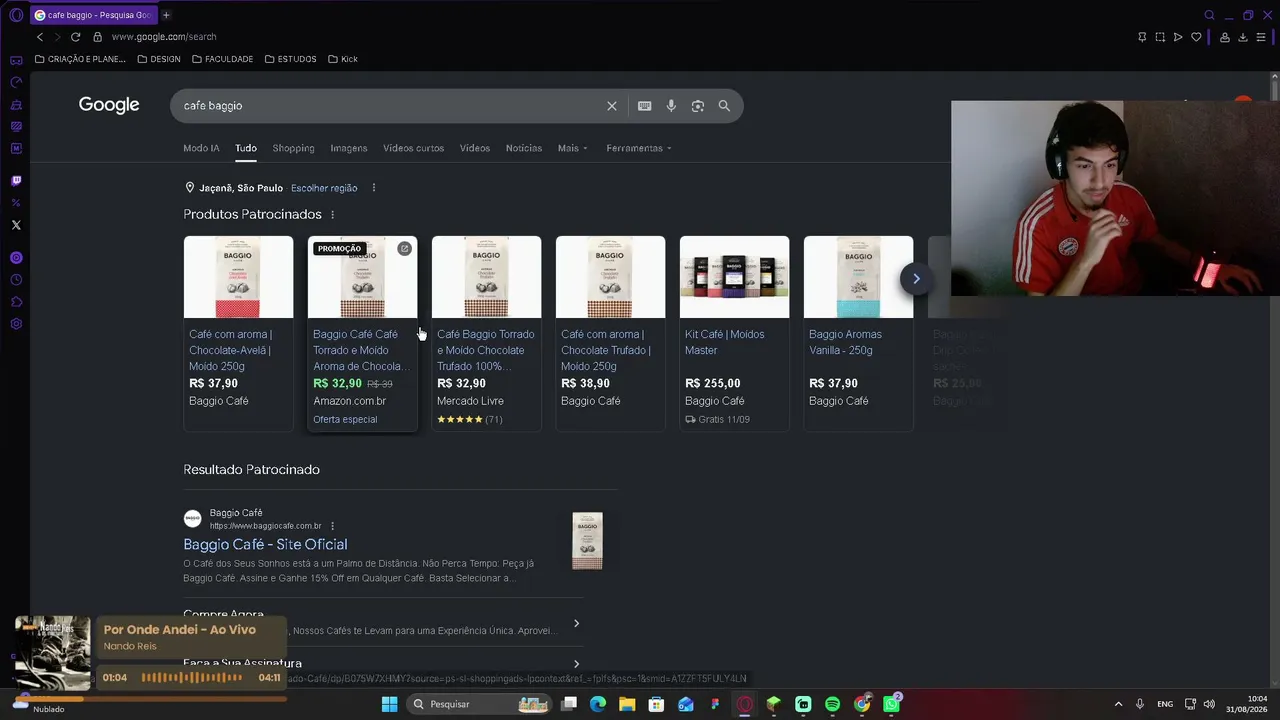This screenshot has width=1280, height=720.
Task: Open GX Control speedometer icon in sidebar
Action: pos(16,82)
